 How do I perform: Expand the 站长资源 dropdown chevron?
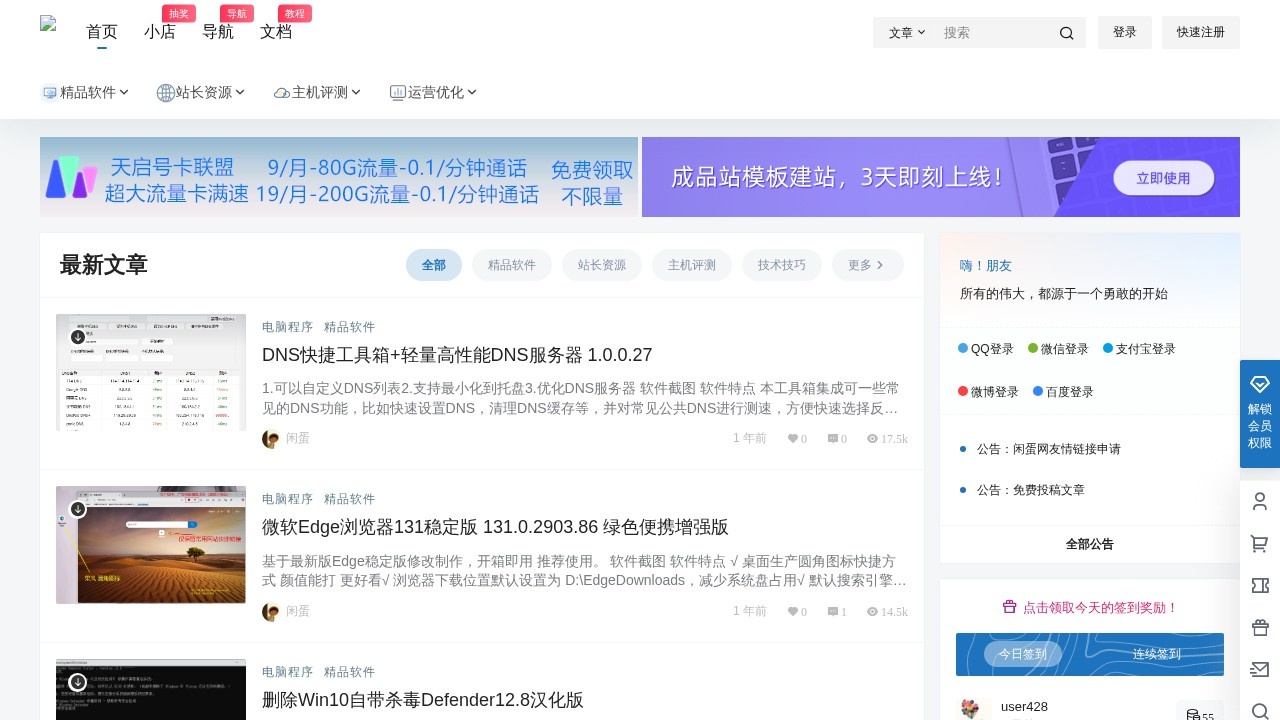[x=240, y=92]
